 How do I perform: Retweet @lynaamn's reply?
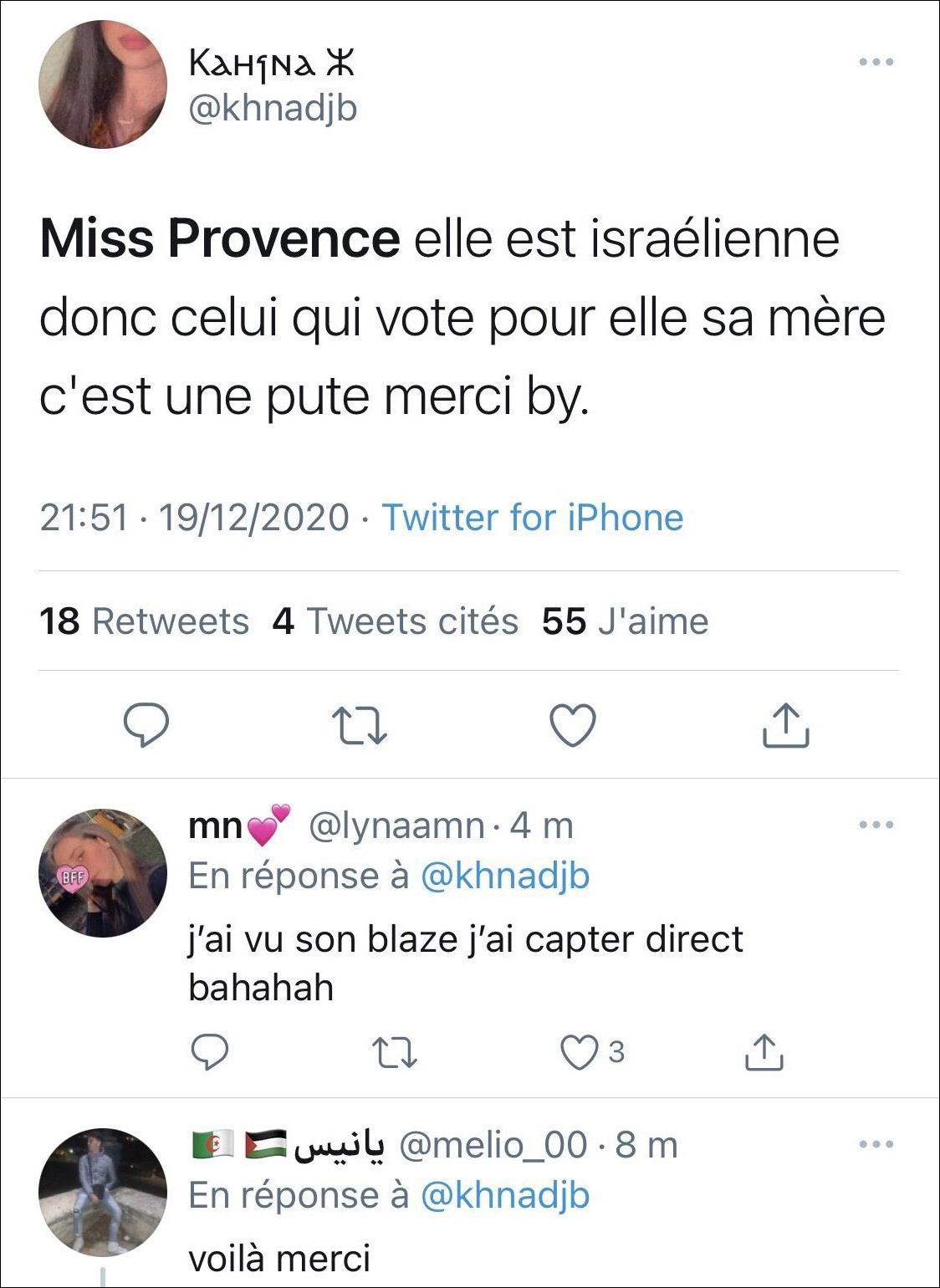(x=394, y=1052)
